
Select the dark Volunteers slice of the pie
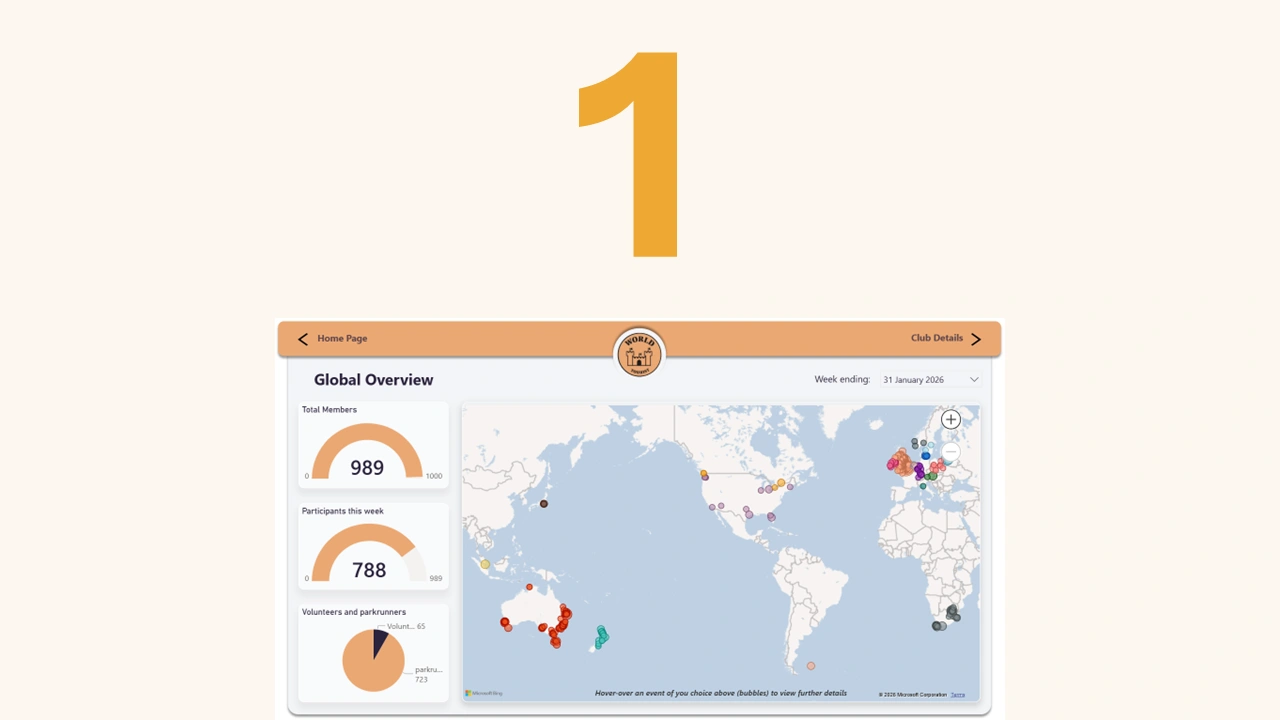379,641
